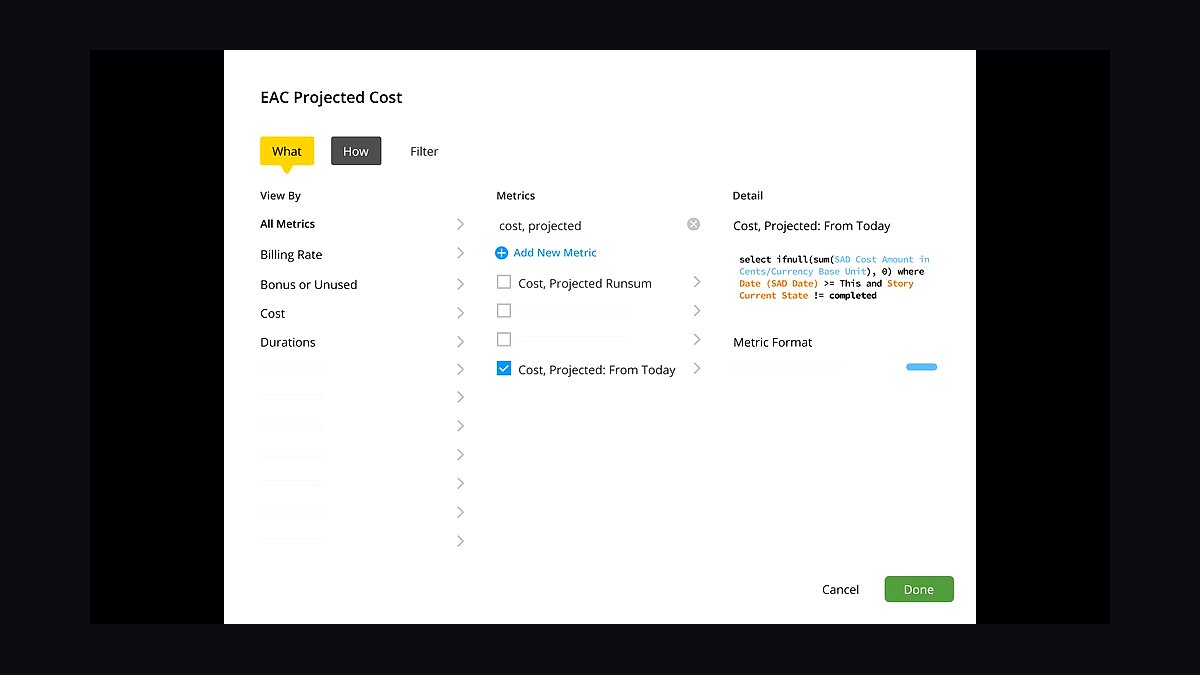The image size is (1200, 675).
Task: Switch to the What tab
Action: tap(287, 151)
